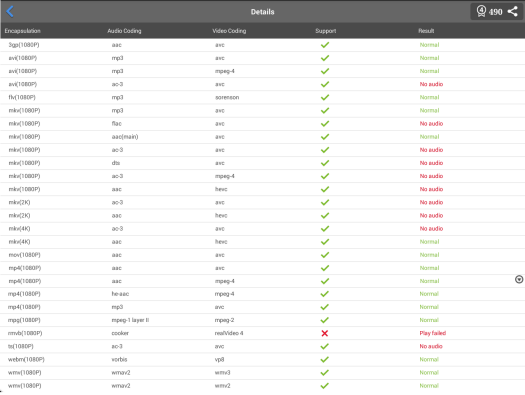The image size is (525, 395).
Task: Open the ranking medal score badge
Action: (x=481, y=11)
